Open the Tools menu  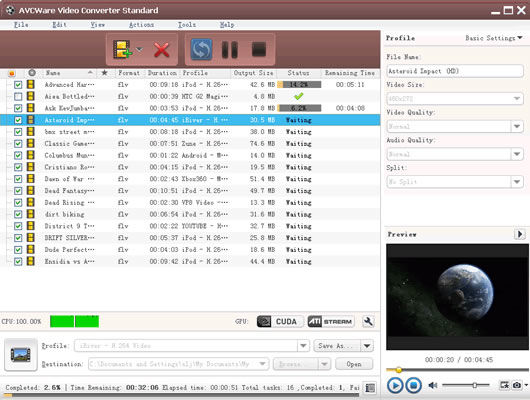(187, 25)
